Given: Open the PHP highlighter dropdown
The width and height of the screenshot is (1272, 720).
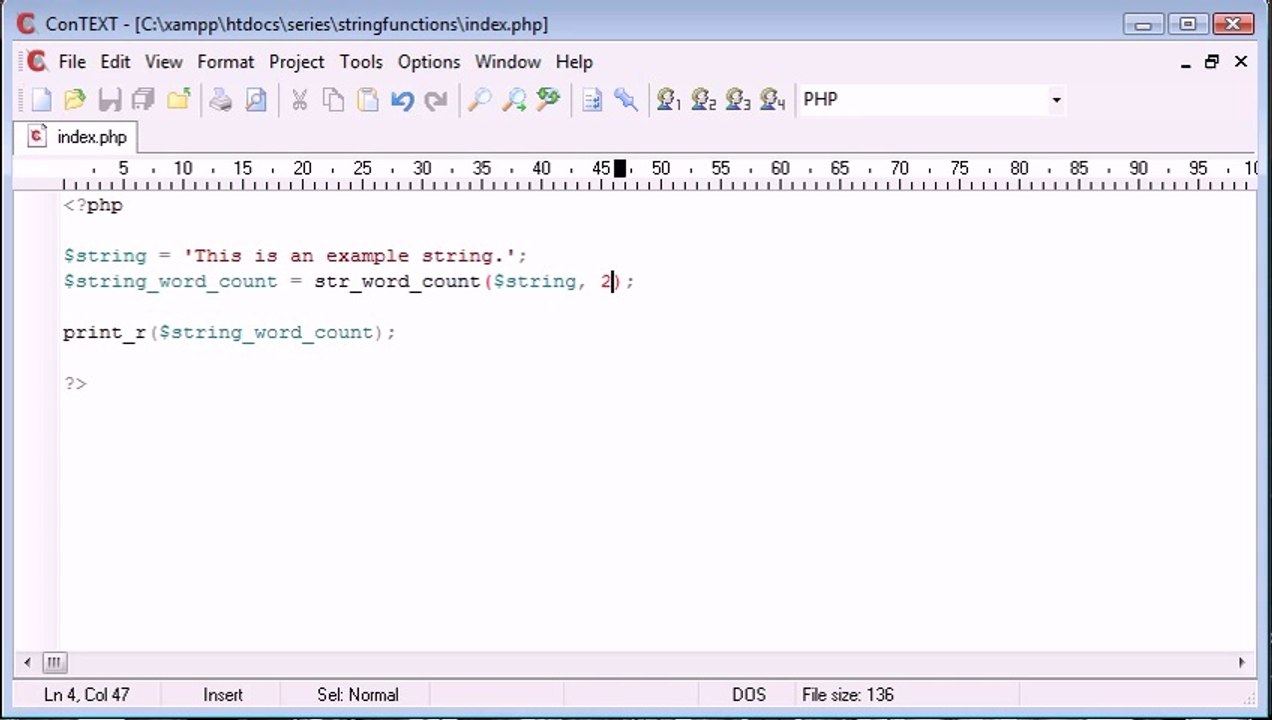Looking at the screenshot, I should (1056, 100).
